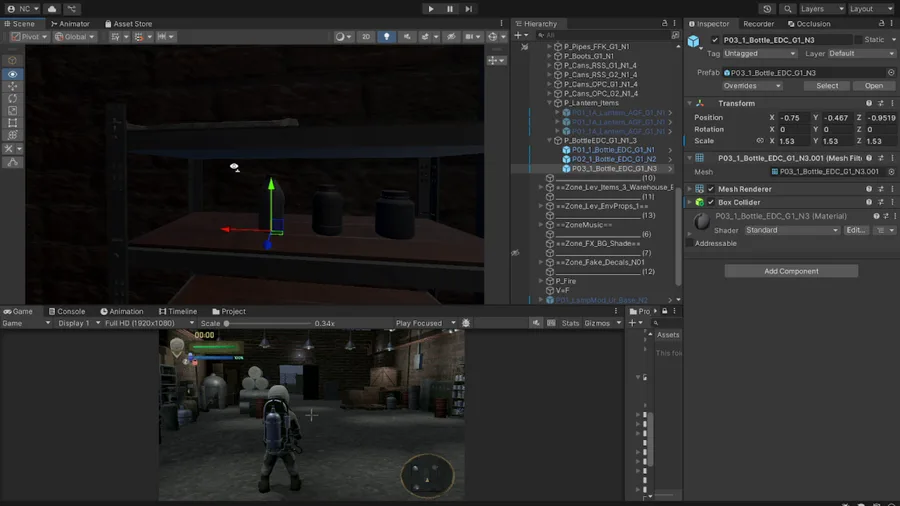Click the Add Component button

pyautogui.click(x=791, y=271)
